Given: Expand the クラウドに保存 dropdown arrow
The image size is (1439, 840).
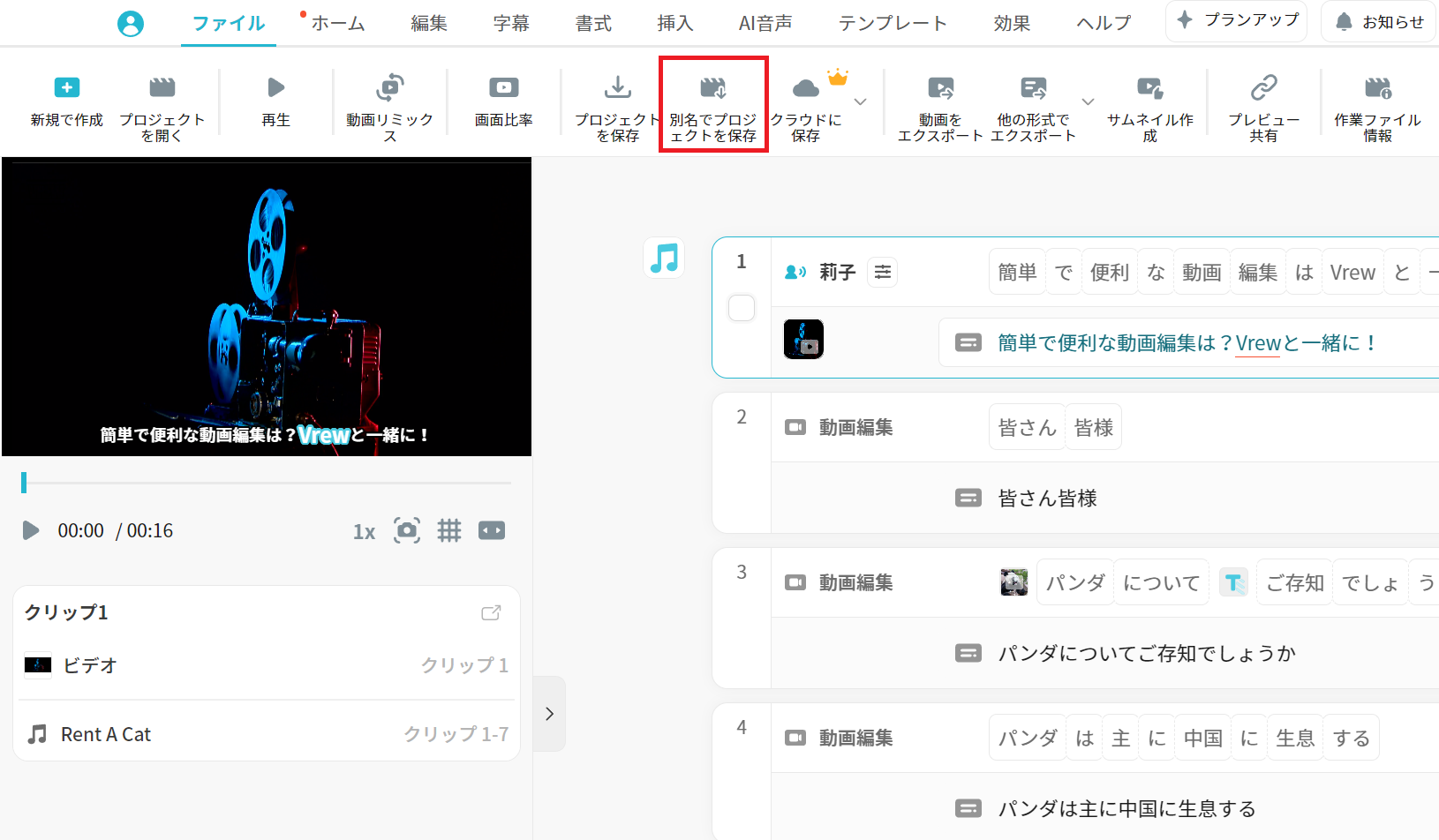Looking at the screenshot, I should coord(861,102).
